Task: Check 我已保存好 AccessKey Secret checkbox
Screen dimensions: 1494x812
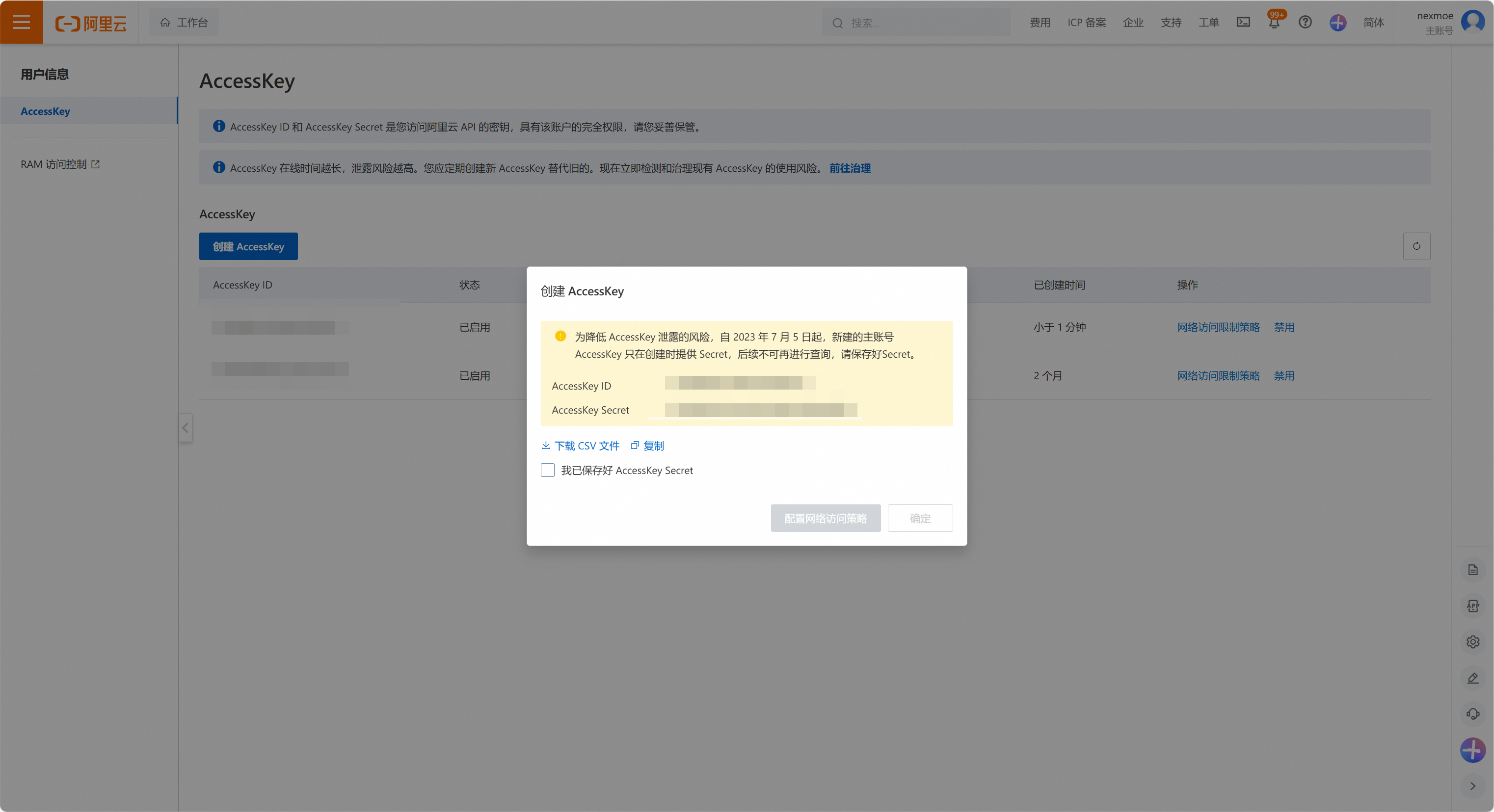Action: 548,470
